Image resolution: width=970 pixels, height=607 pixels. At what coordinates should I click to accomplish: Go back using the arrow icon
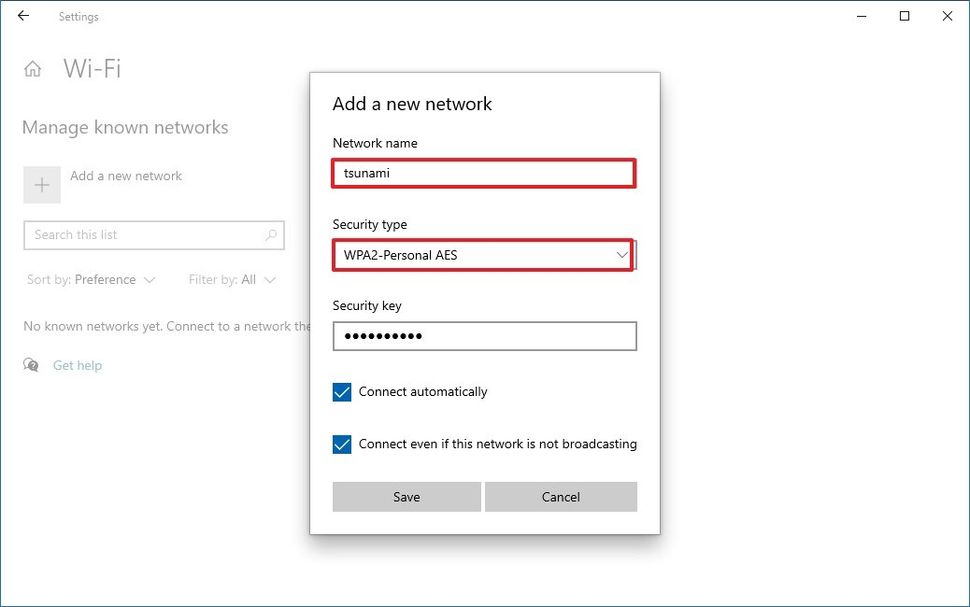22,16
